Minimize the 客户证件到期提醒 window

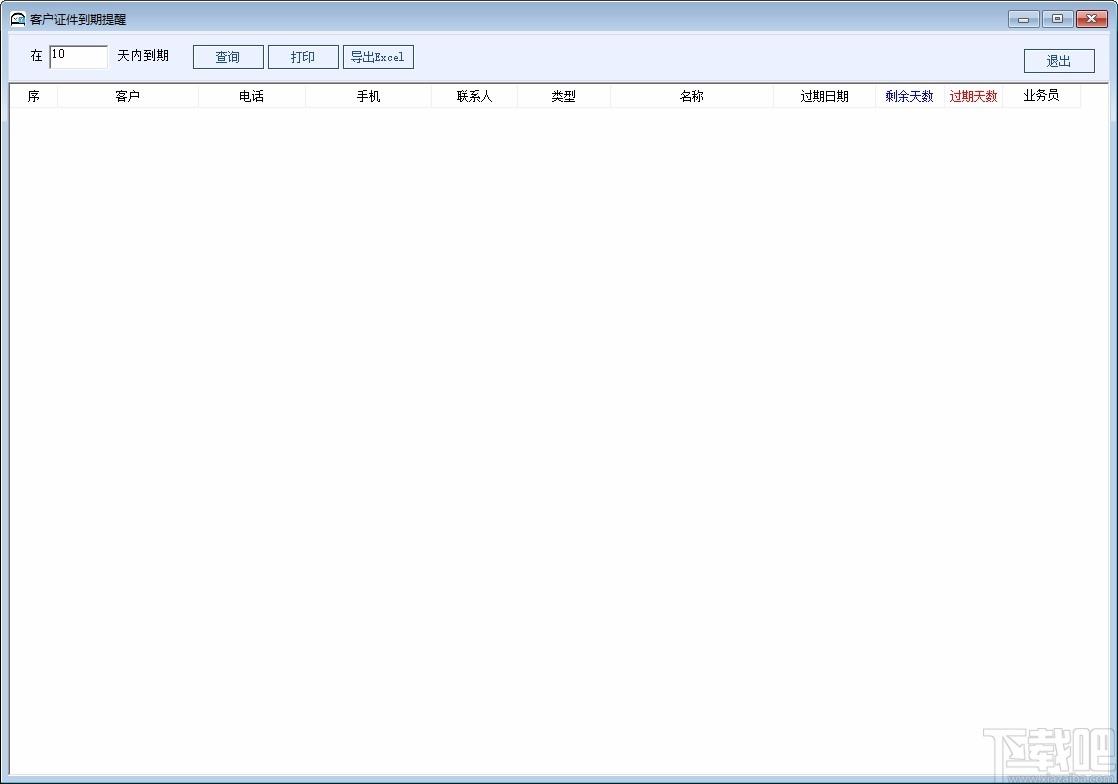pyautogui.click(x=1024, y=19)
